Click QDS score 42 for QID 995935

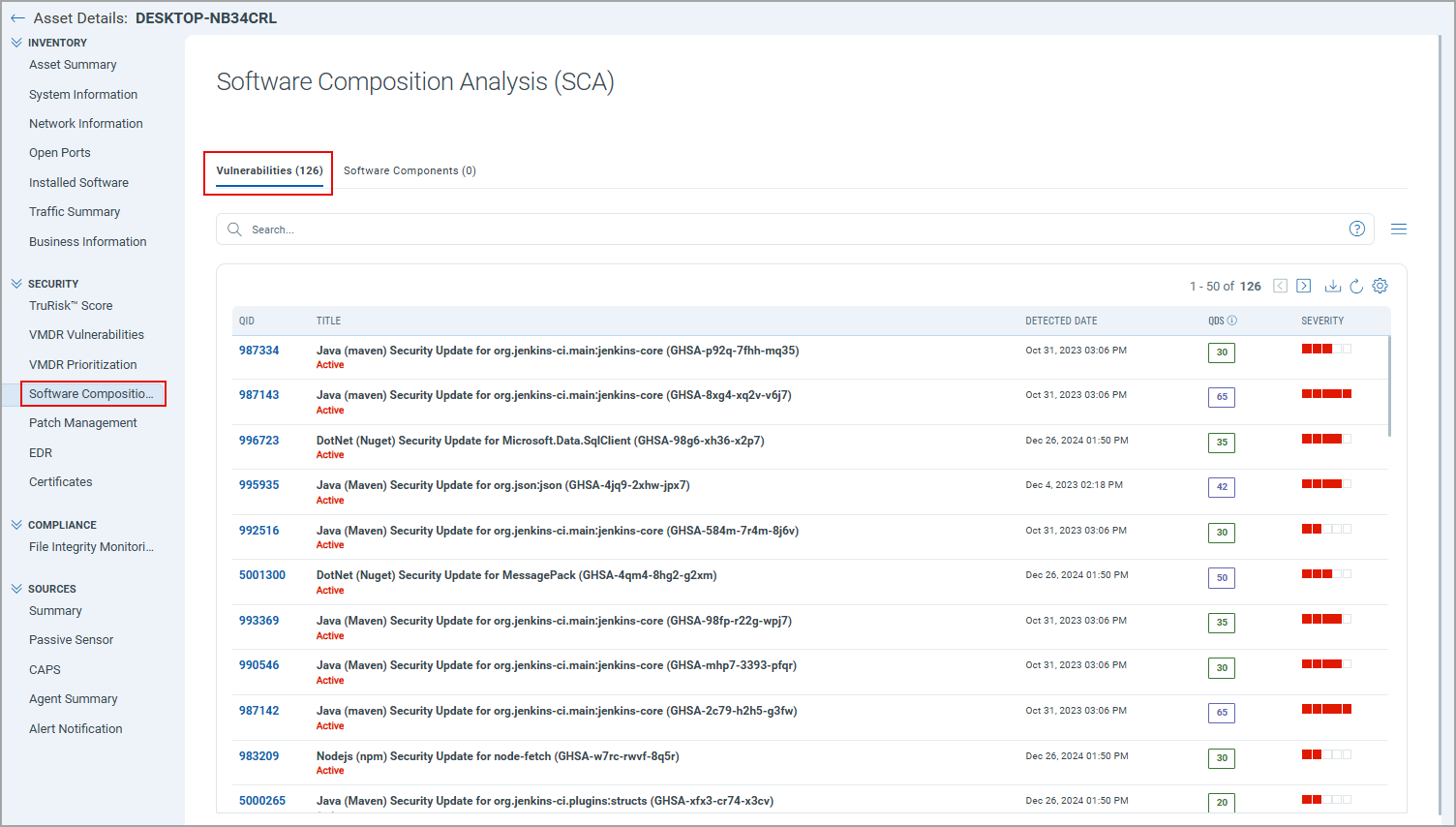coord(1222,487)
